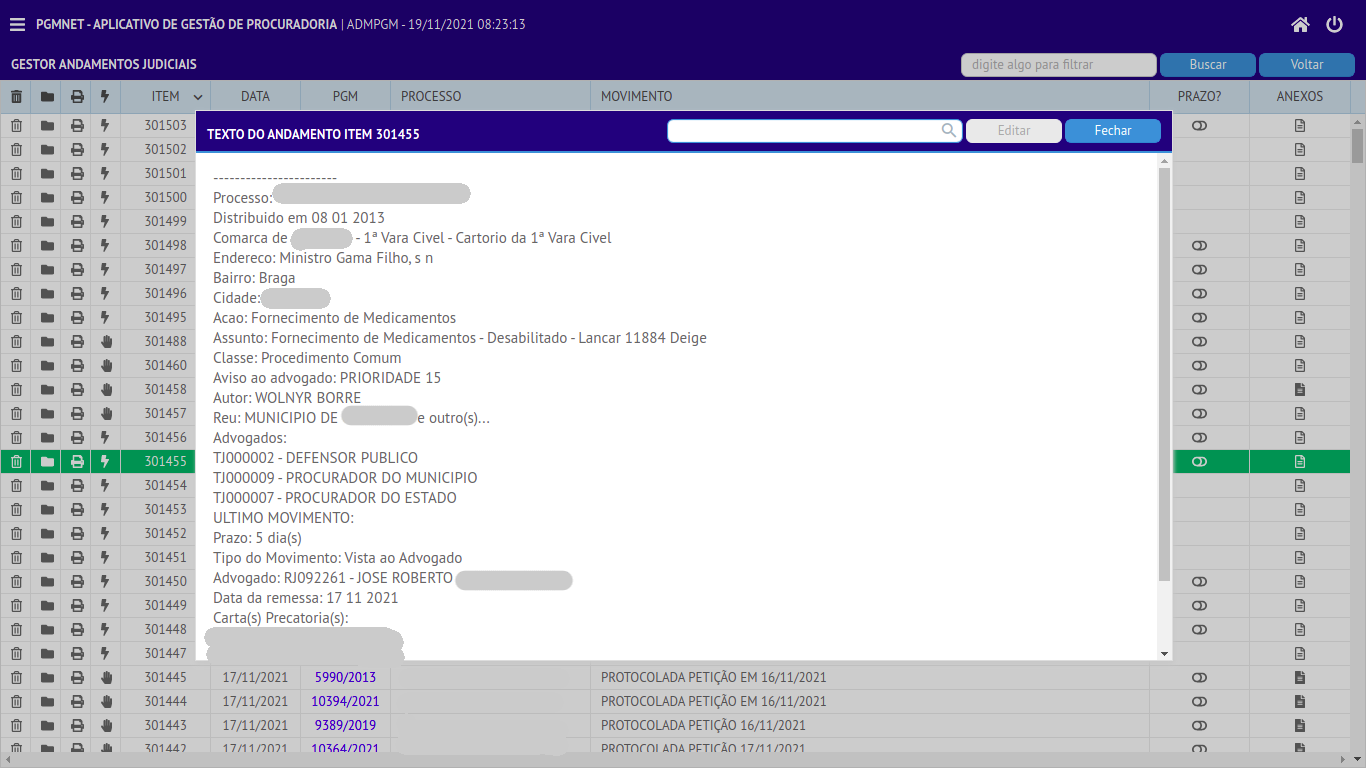1366x768 pixels.
Task: Click trash icon for item 301445
Action: [x=16, y=677]
